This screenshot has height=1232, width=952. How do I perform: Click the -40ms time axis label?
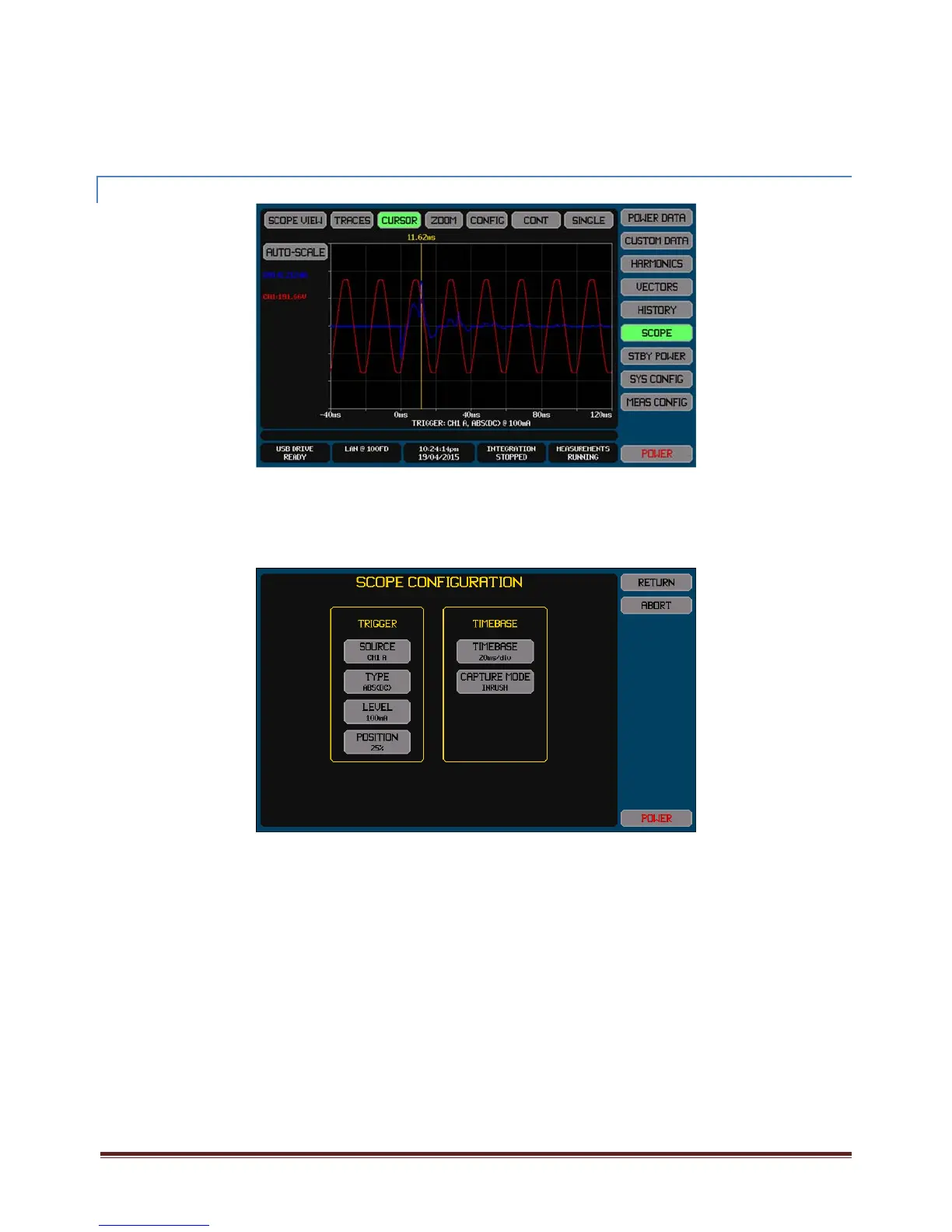pos(331,415)
